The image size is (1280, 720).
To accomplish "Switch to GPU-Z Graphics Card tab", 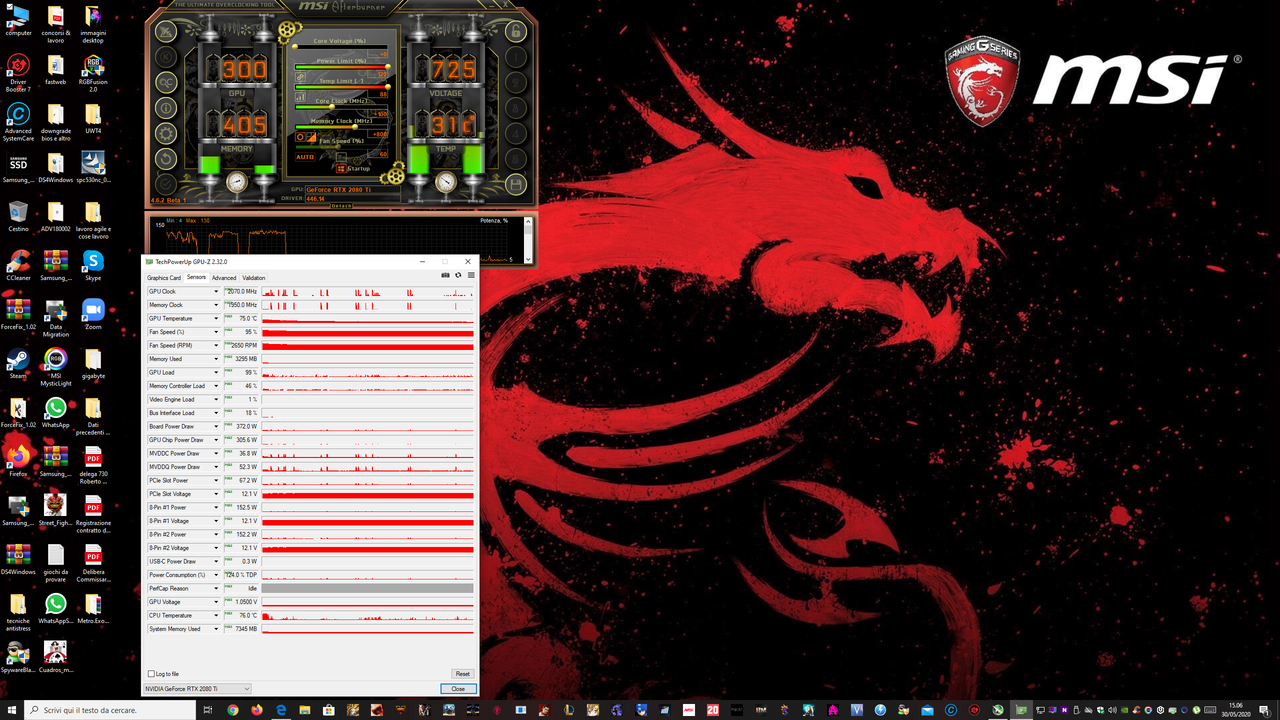I will coord(164,278).
